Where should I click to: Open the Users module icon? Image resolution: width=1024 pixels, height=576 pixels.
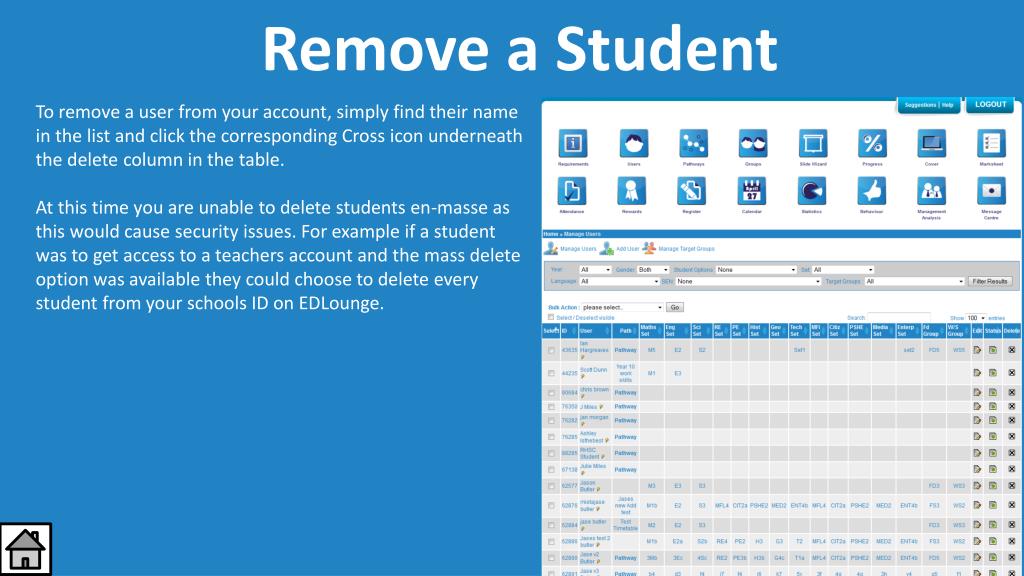[633, 143]
